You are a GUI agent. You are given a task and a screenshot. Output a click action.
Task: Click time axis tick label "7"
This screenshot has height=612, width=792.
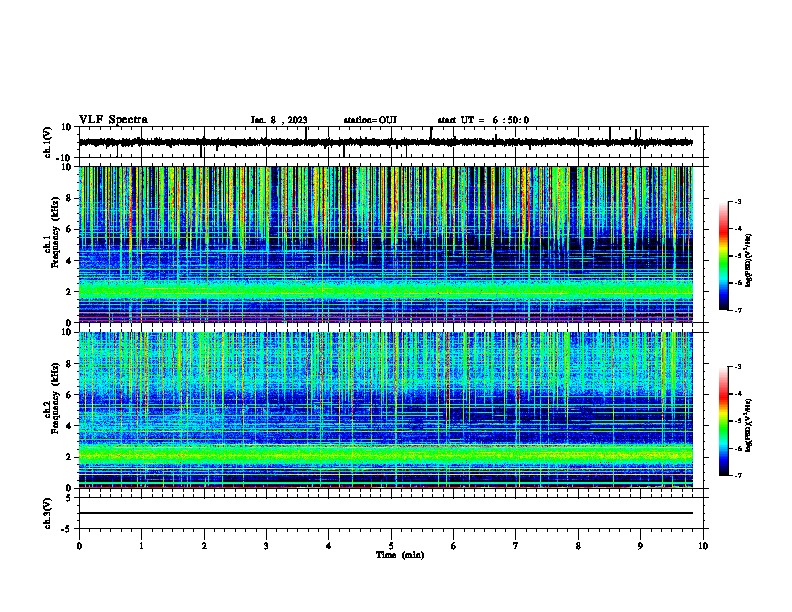point(516,546)
